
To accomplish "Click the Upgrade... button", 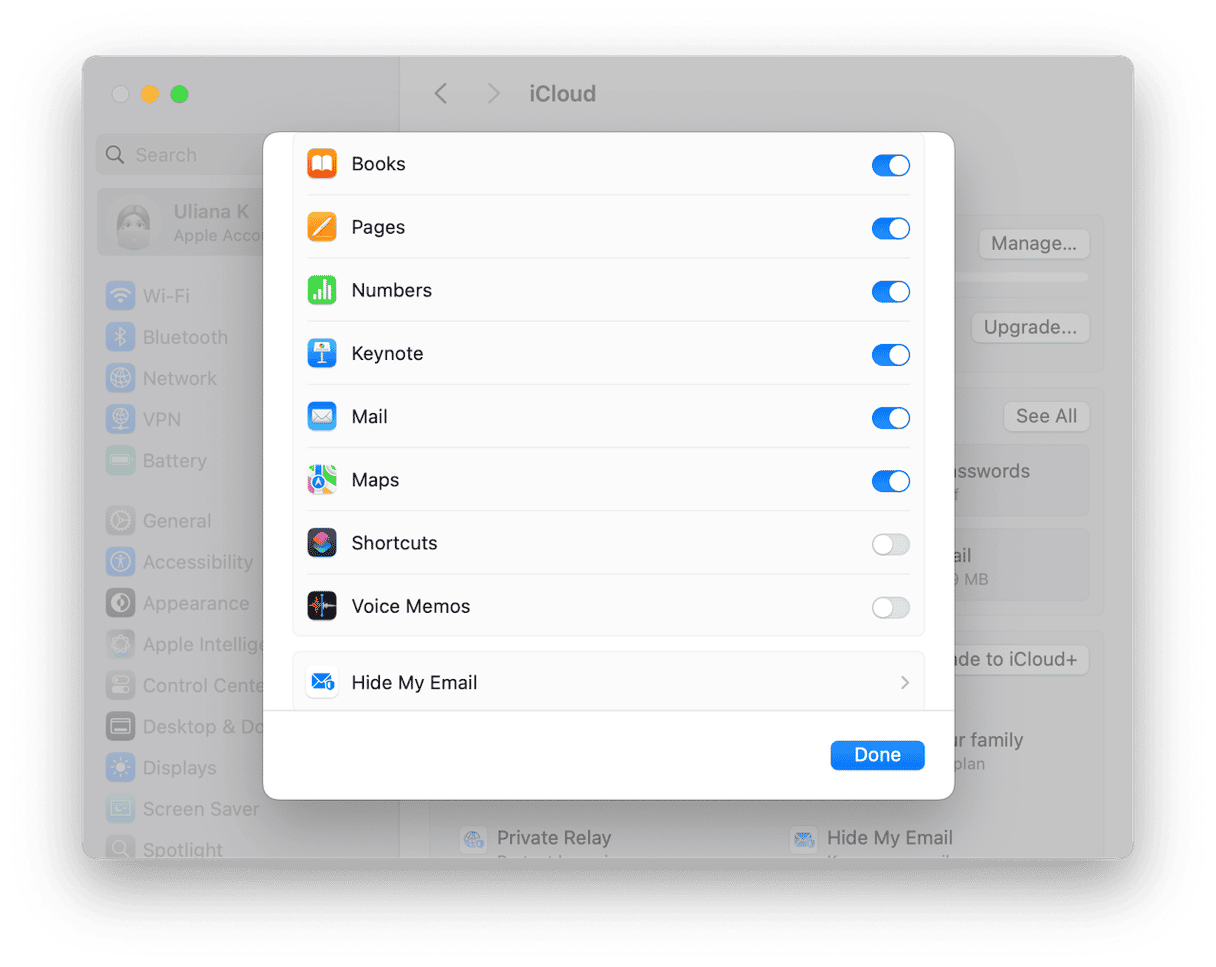I will pyautogui.click(x=1030, y=327).
